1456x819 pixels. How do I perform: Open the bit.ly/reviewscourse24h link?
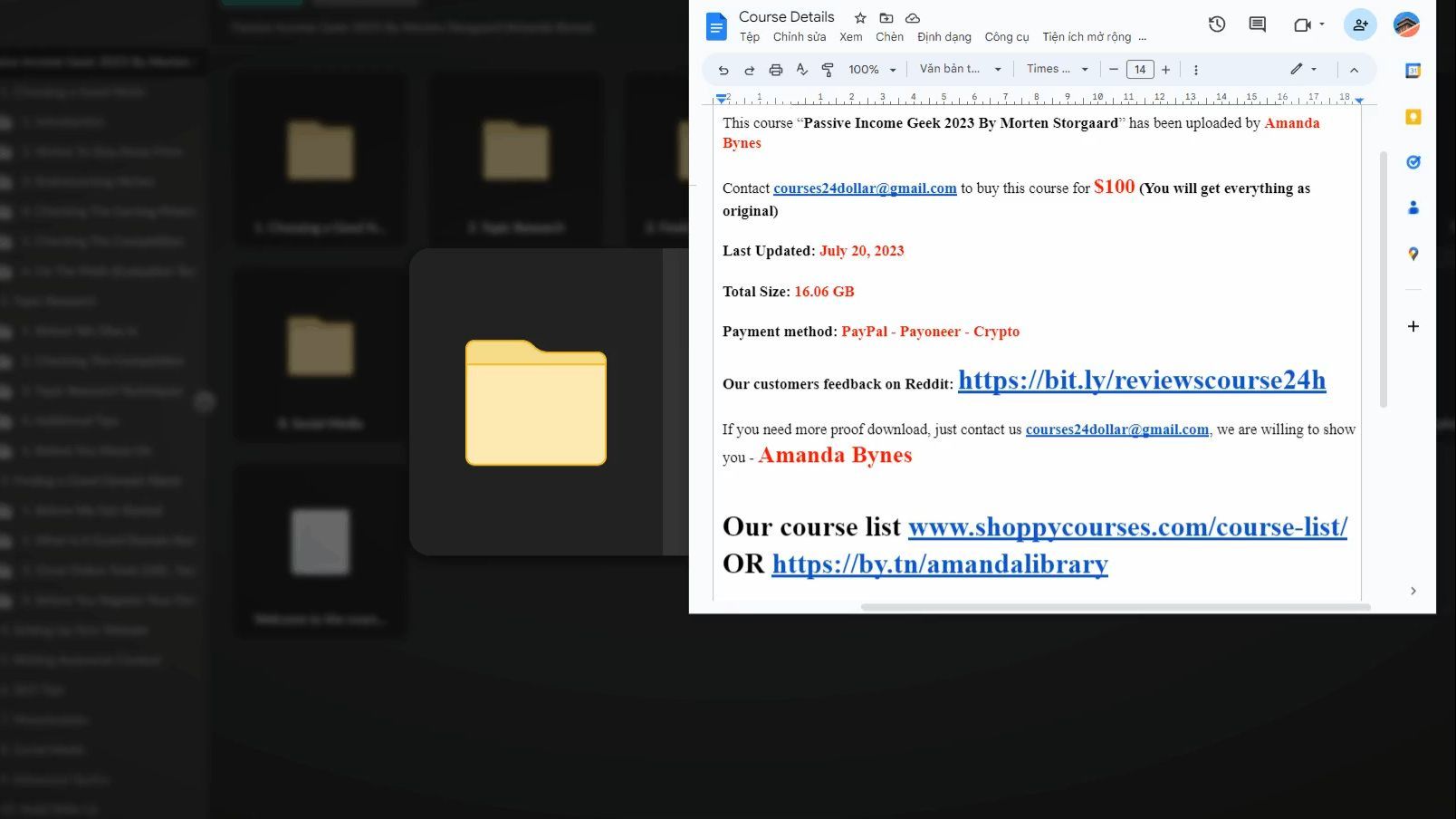pyautogui.click(x=1142, y=381)
